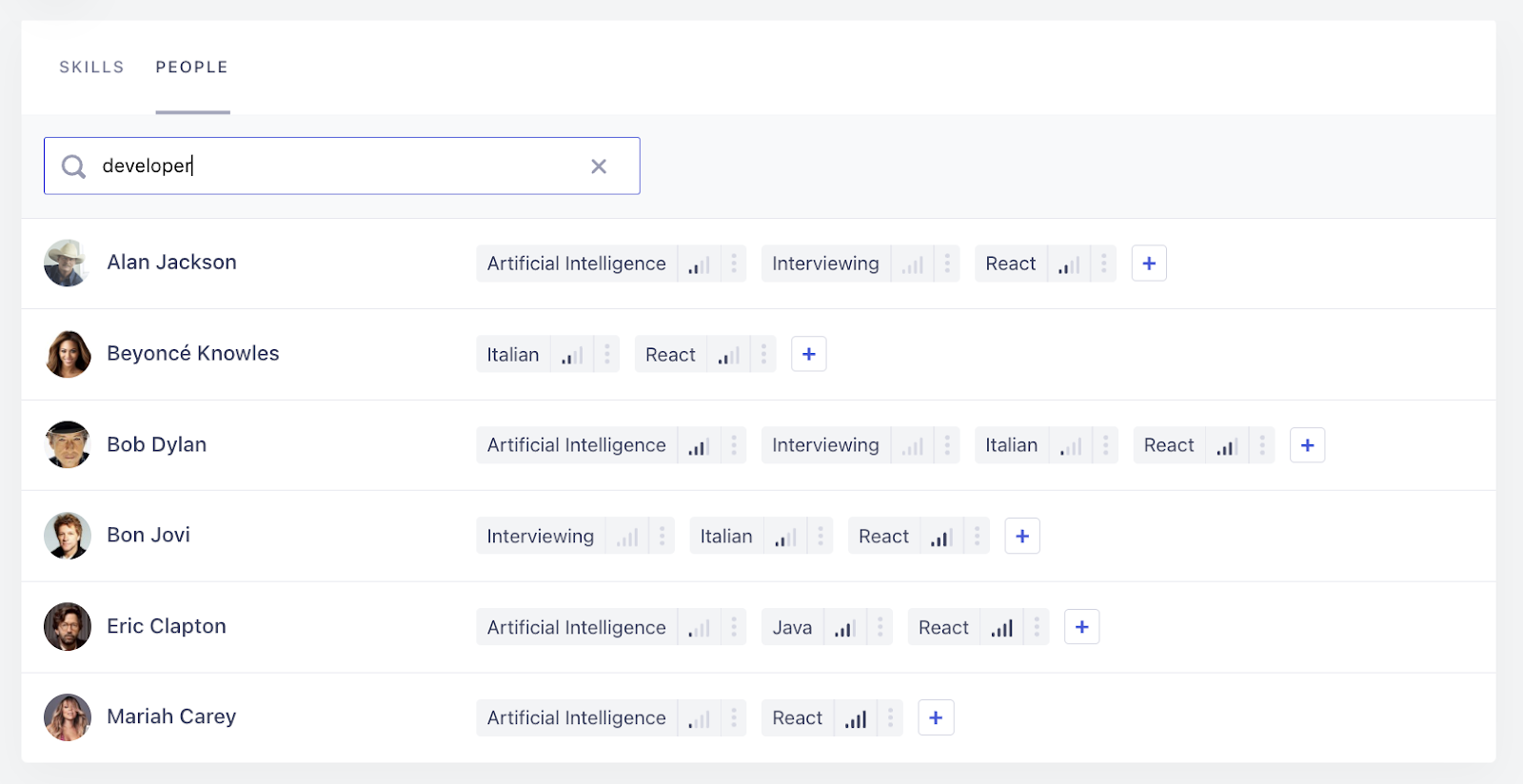
Task: Adjust level bars on Mariah Carey's React skill
Action: point(856,719)
